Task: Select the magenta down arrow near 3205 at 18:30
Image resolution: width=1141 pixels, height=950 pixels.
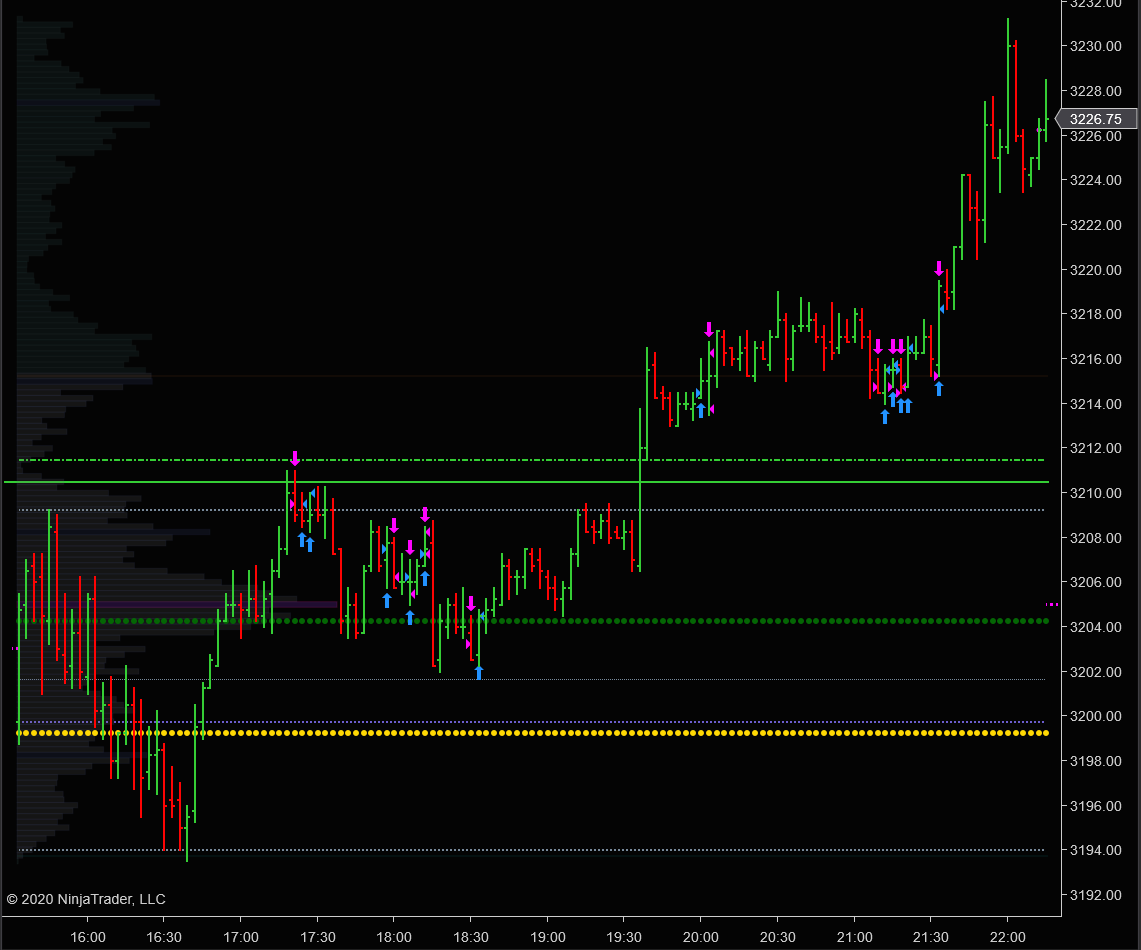Action: (471, 603)
